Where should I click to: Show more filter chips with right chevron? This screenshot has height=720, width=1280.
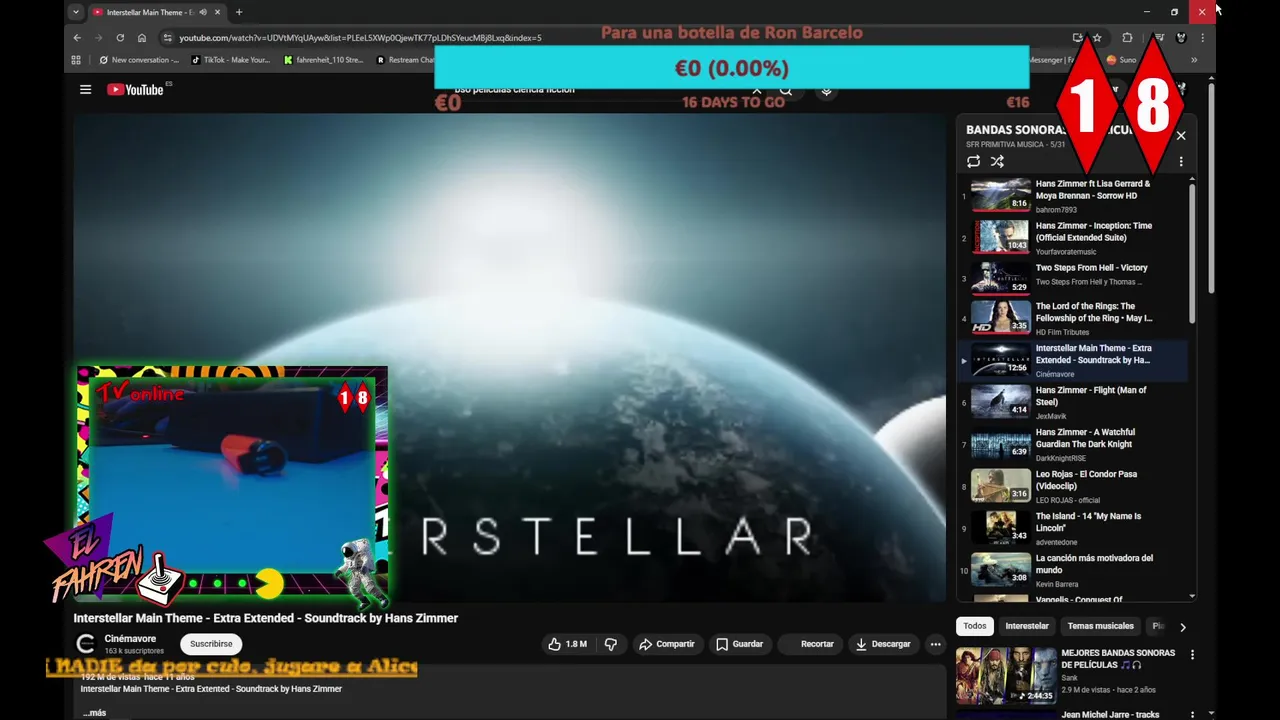click(1182, 627)
